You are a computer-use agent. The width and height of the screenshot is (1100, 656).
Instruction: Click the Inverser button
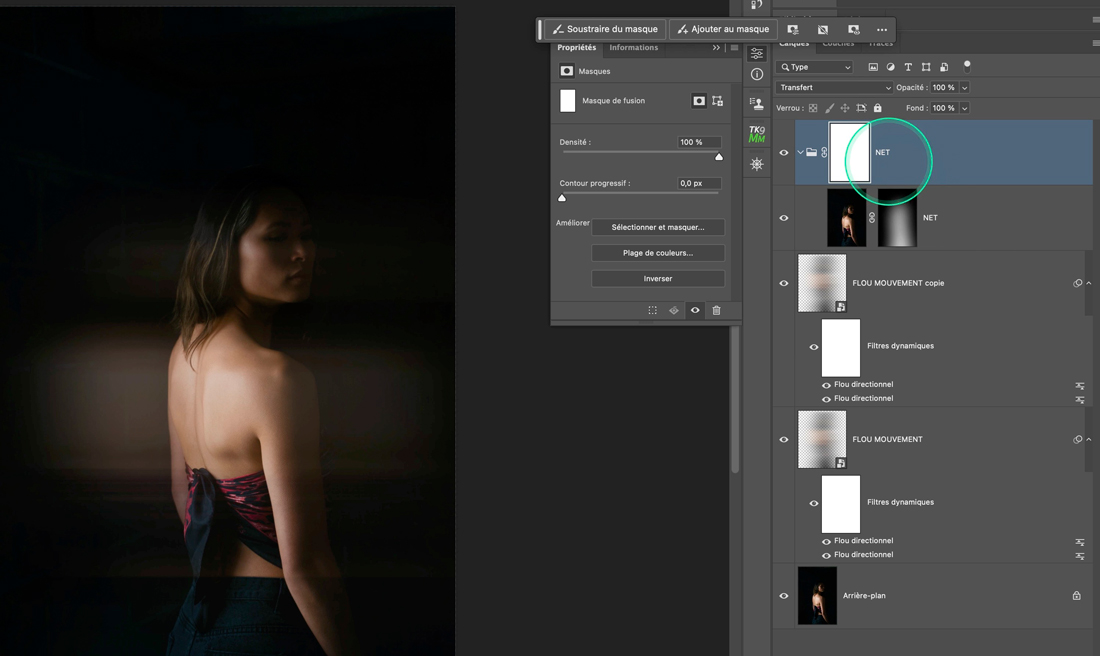pyautogui.click(x=658, y=279)
